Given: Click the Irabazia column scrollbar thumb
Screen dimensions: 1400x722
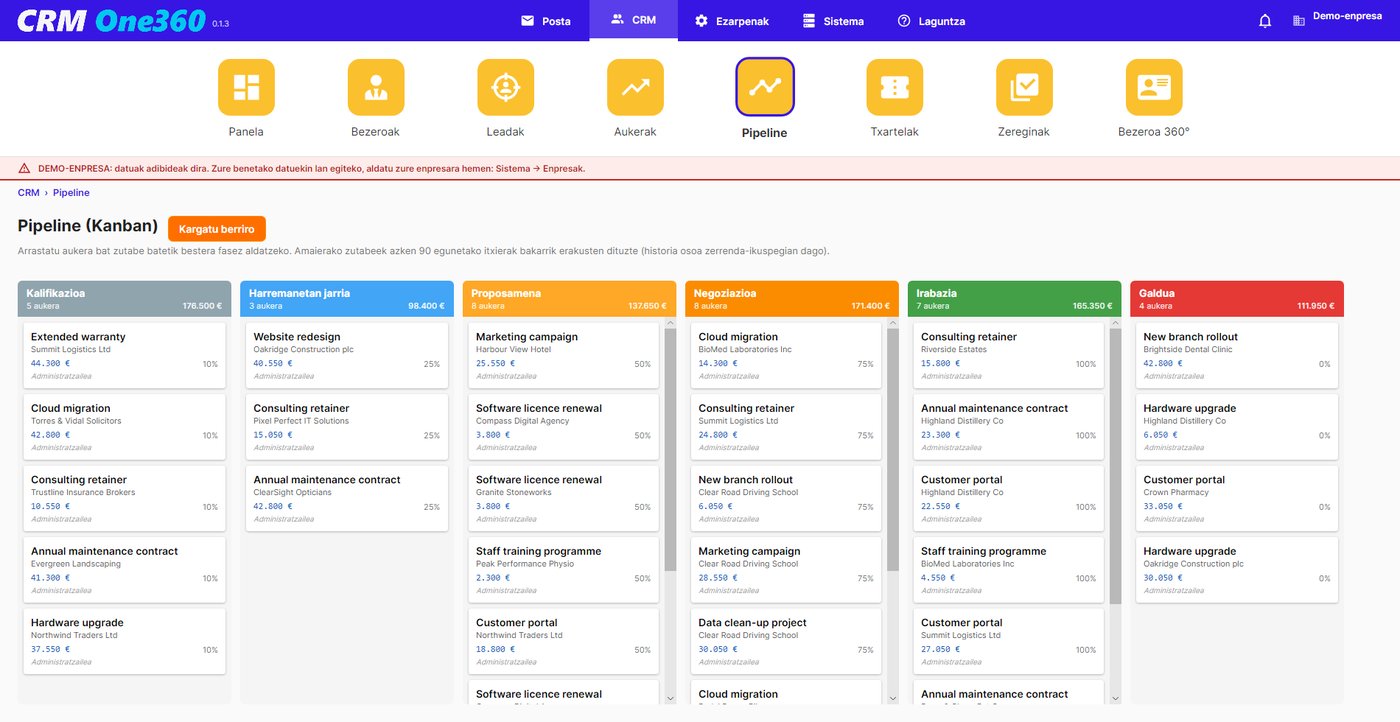Looking at the screenshot, I should [x=1115, y=466].
